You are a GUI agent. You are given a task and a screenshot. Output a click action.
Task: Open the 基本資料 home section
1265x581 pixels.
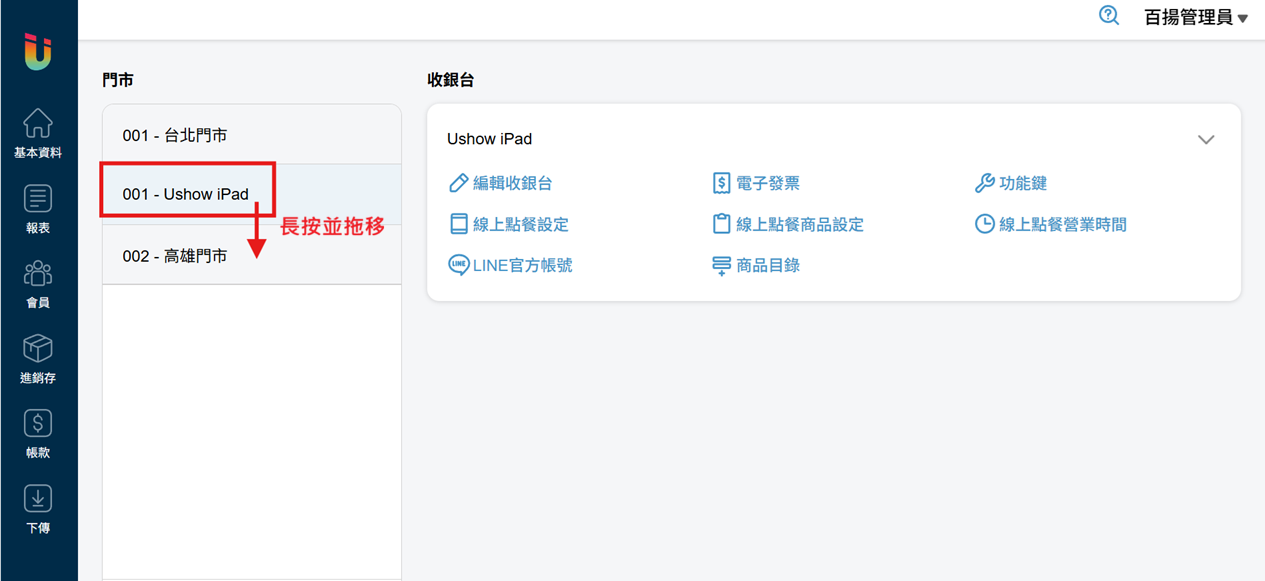coord(38,133)
